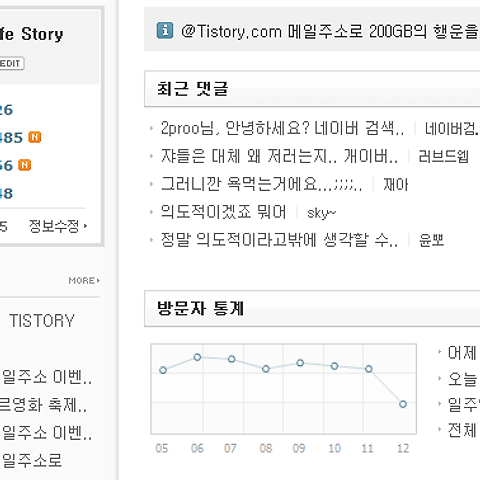480x480 pixels.
Task: Click the orange N badge beside 56
Action: (24, 165)
